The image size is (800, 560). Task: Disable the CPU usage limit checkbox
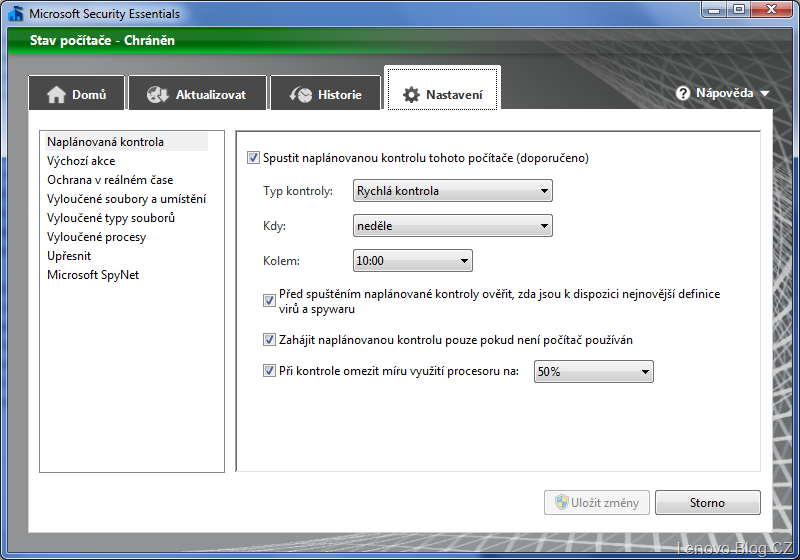tap(269, 371)
